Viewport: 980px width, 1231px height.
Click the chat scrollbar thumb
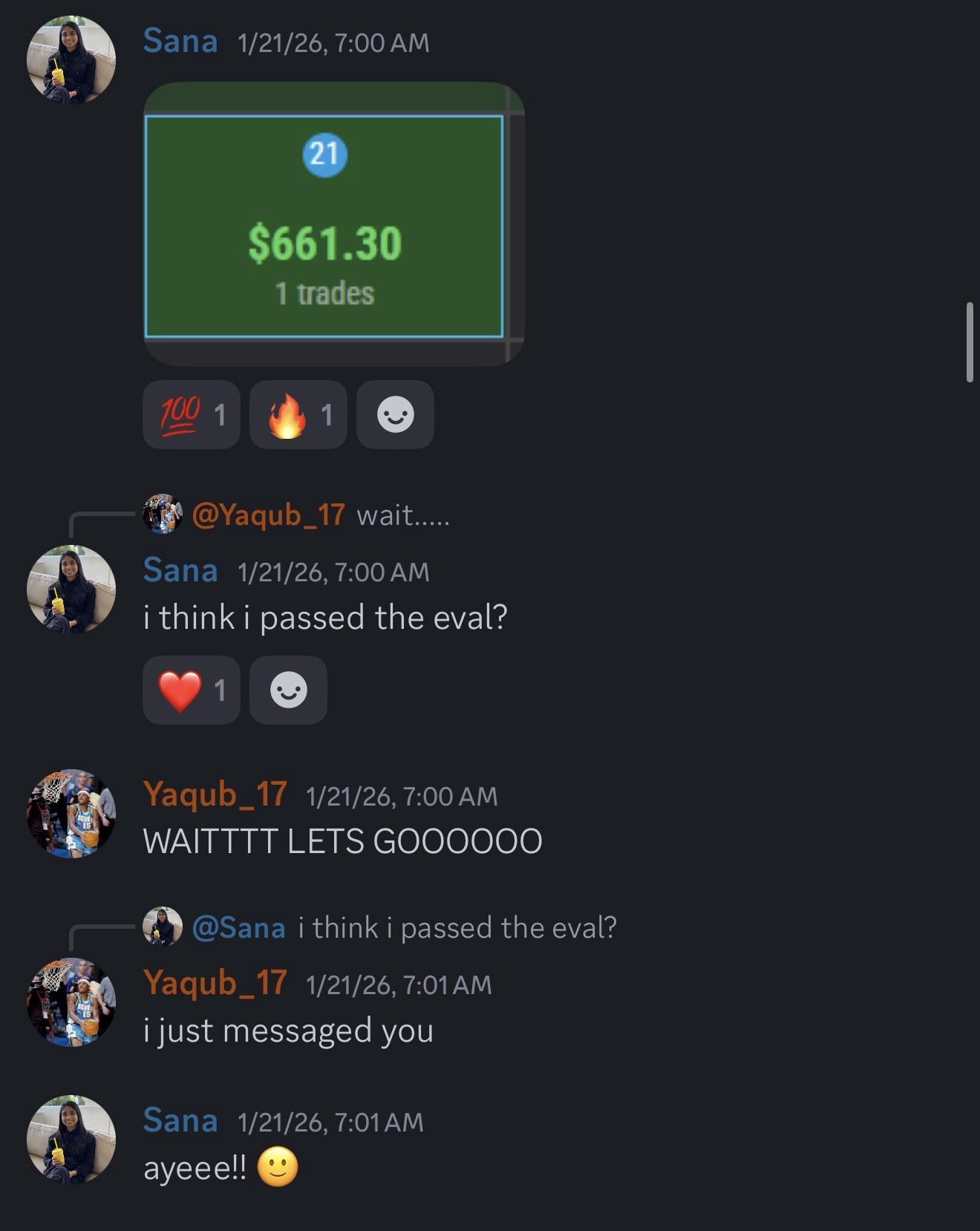pyautogui.click(x=970, y=342)
